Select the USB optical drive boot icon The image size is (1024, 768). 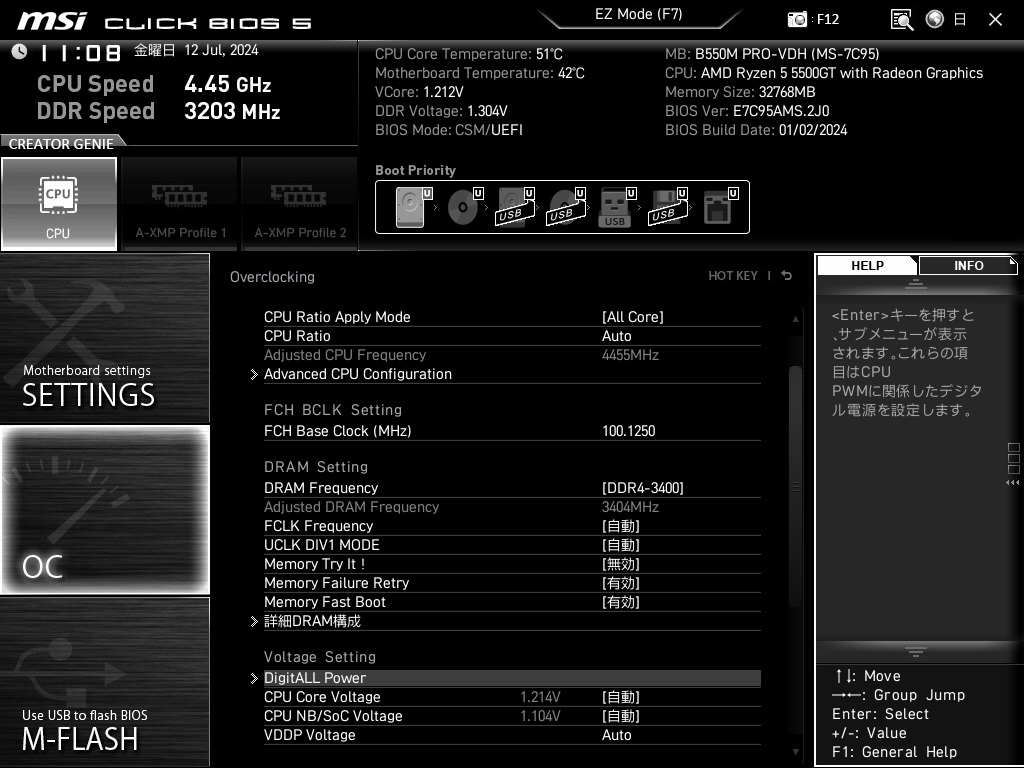tap(566, 207)
